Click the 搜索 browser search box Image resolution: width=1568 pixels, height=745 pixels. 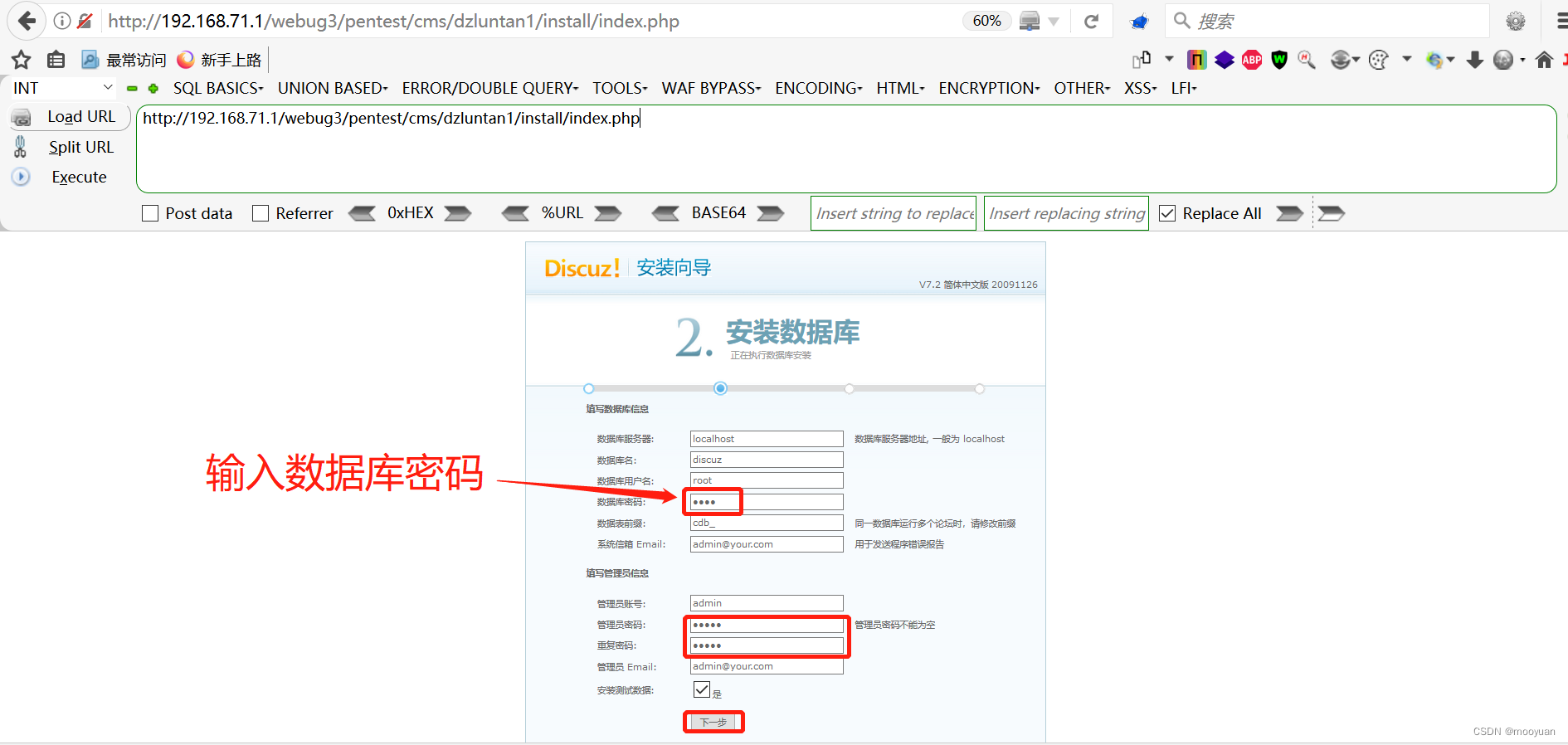coord(1327,21)
